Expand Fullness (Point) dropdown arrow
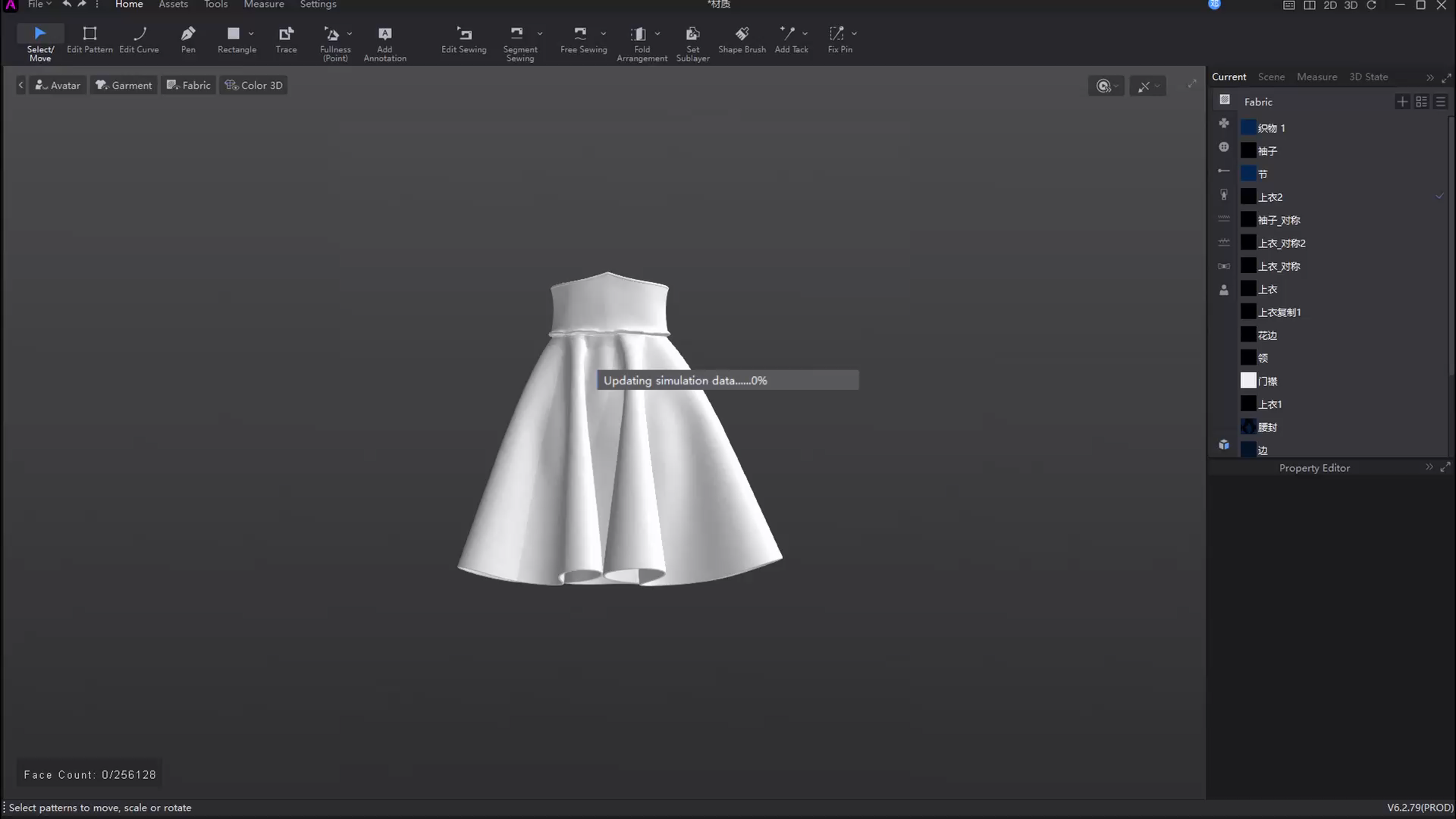1456x819 pixels. tap(349, 33)
